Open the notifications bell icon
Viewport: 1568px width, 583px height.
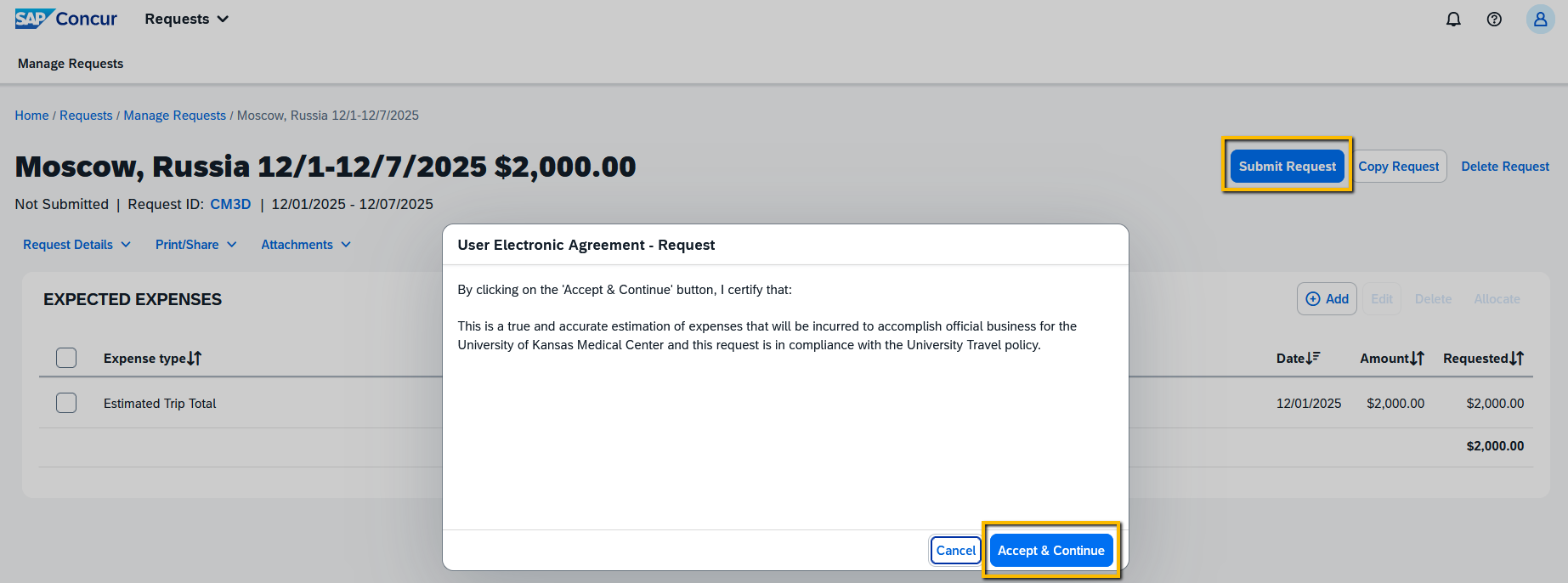(x=1453, y=19)
